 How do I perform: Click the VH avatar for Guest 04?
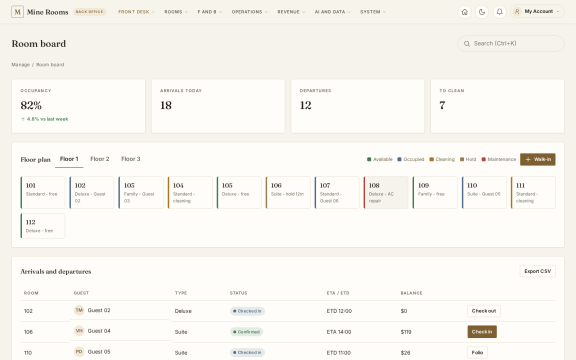click(x=79, y=331)
